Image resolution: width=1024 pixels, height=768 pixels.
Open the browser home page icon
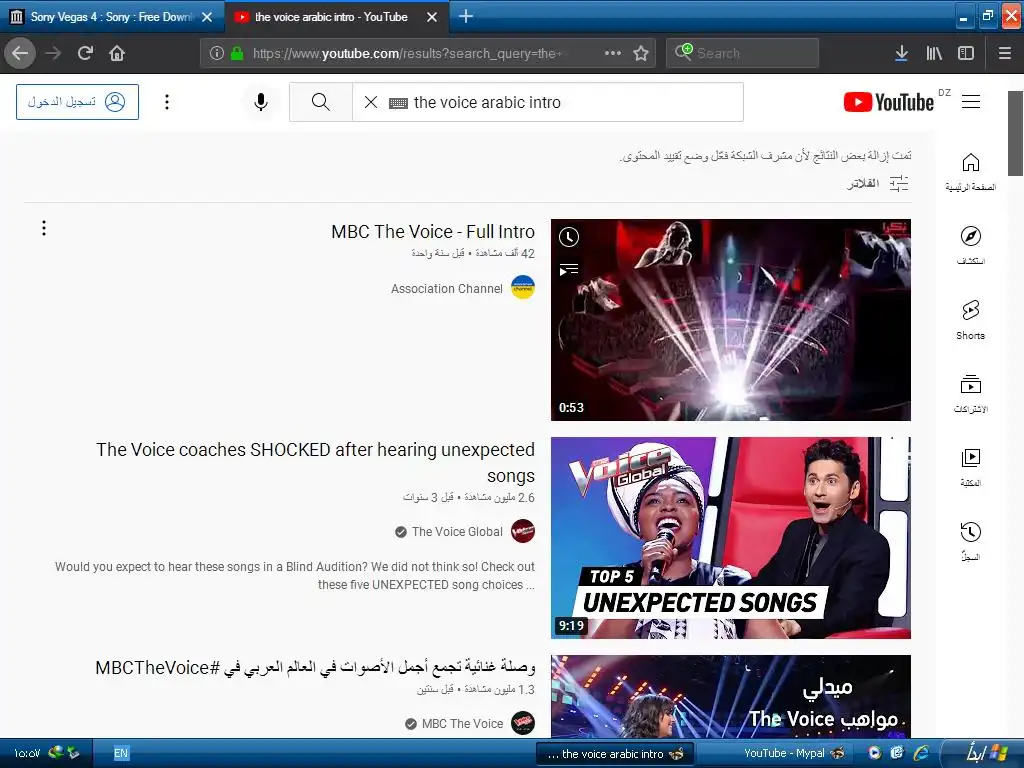(117, 53)
